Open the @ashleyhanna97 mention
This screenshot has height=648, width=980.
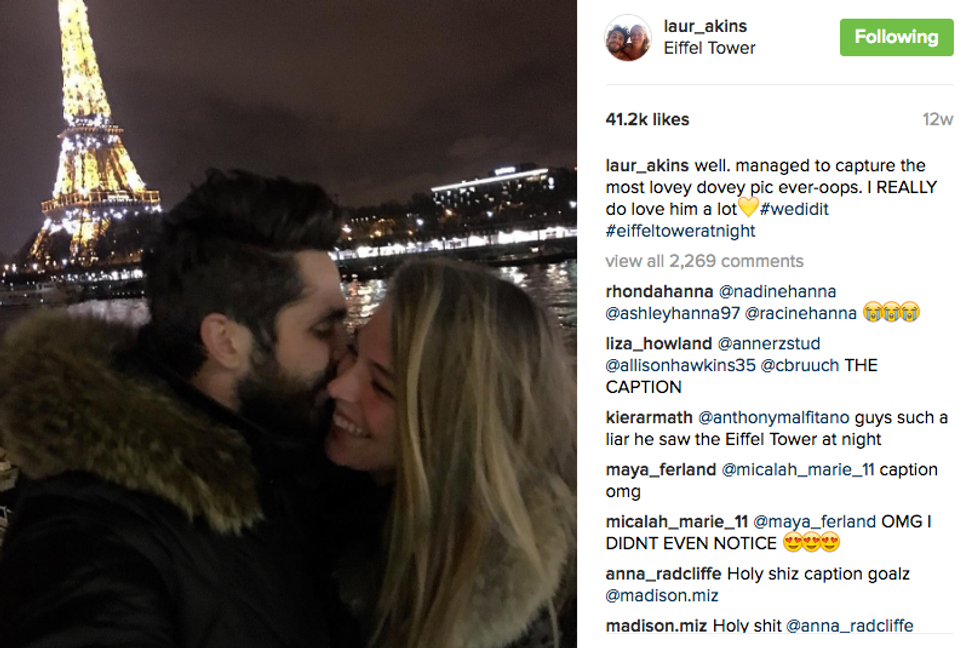pyautogui.click(x=672, y=314)
